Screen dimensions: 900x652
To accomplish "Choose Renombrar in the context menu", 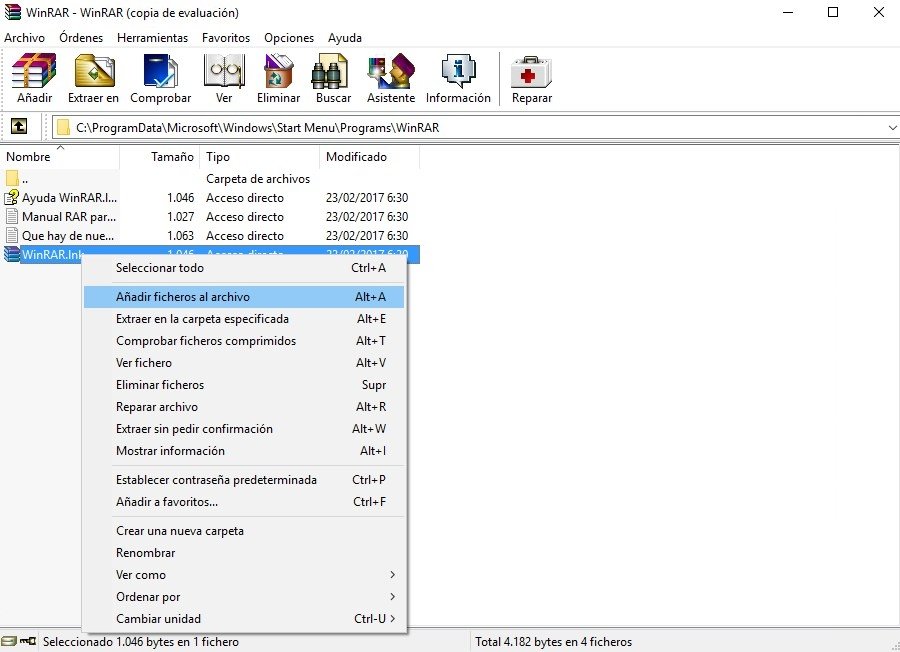I will pos(244,553).
